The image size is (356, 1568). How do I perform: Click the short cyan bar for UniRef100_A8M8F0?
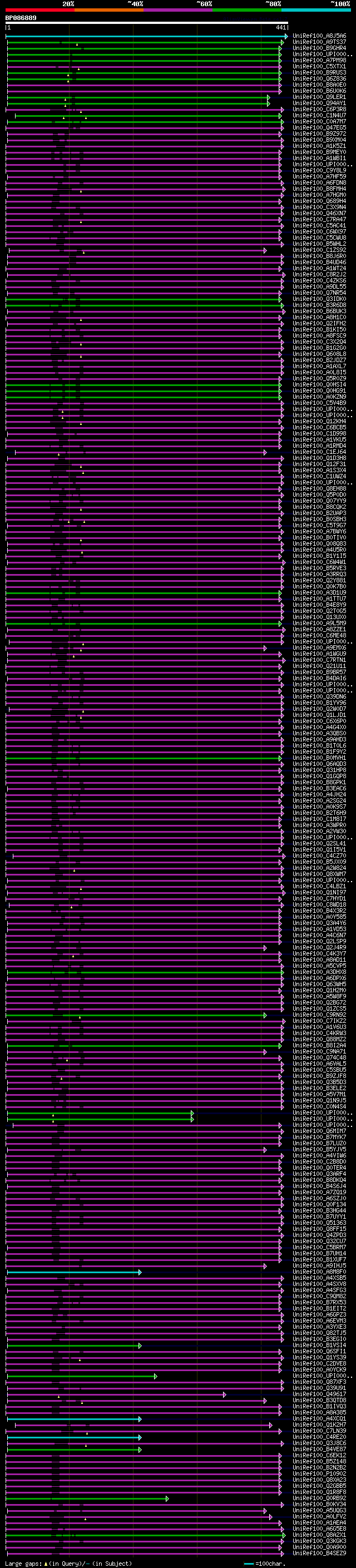click(74, 1272)
